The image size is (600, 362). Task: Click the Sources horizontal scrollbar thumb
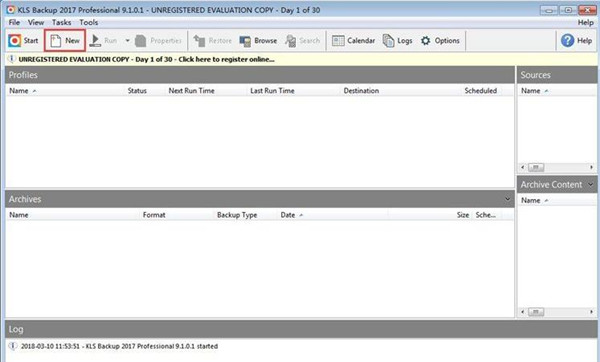(536, 167)
